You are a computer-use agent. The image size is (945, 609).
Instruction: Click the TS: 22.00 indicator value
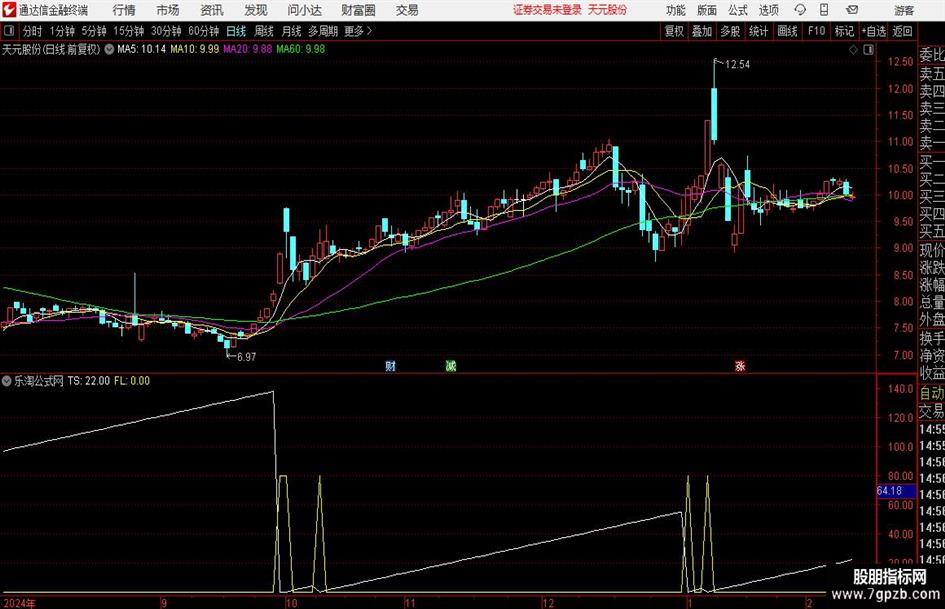click(x=89, y=381)
